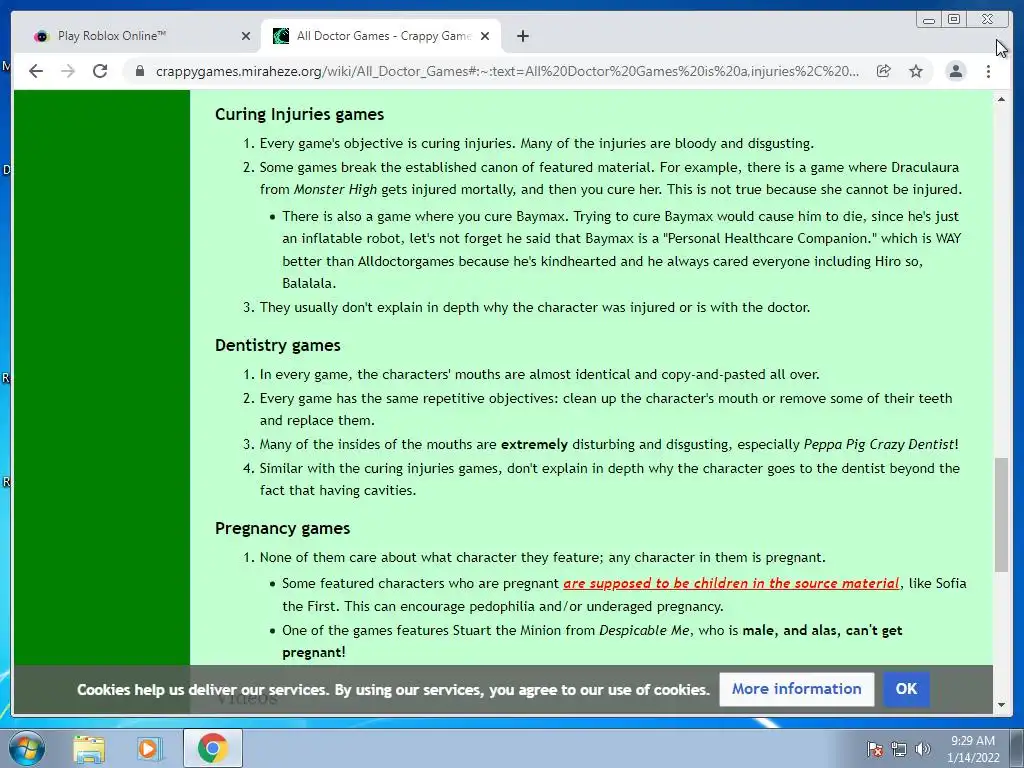This screenshot has width=1024, height=768.
Task: Click the Crappy Games tab favicon
Action: [x=281, y=36]
